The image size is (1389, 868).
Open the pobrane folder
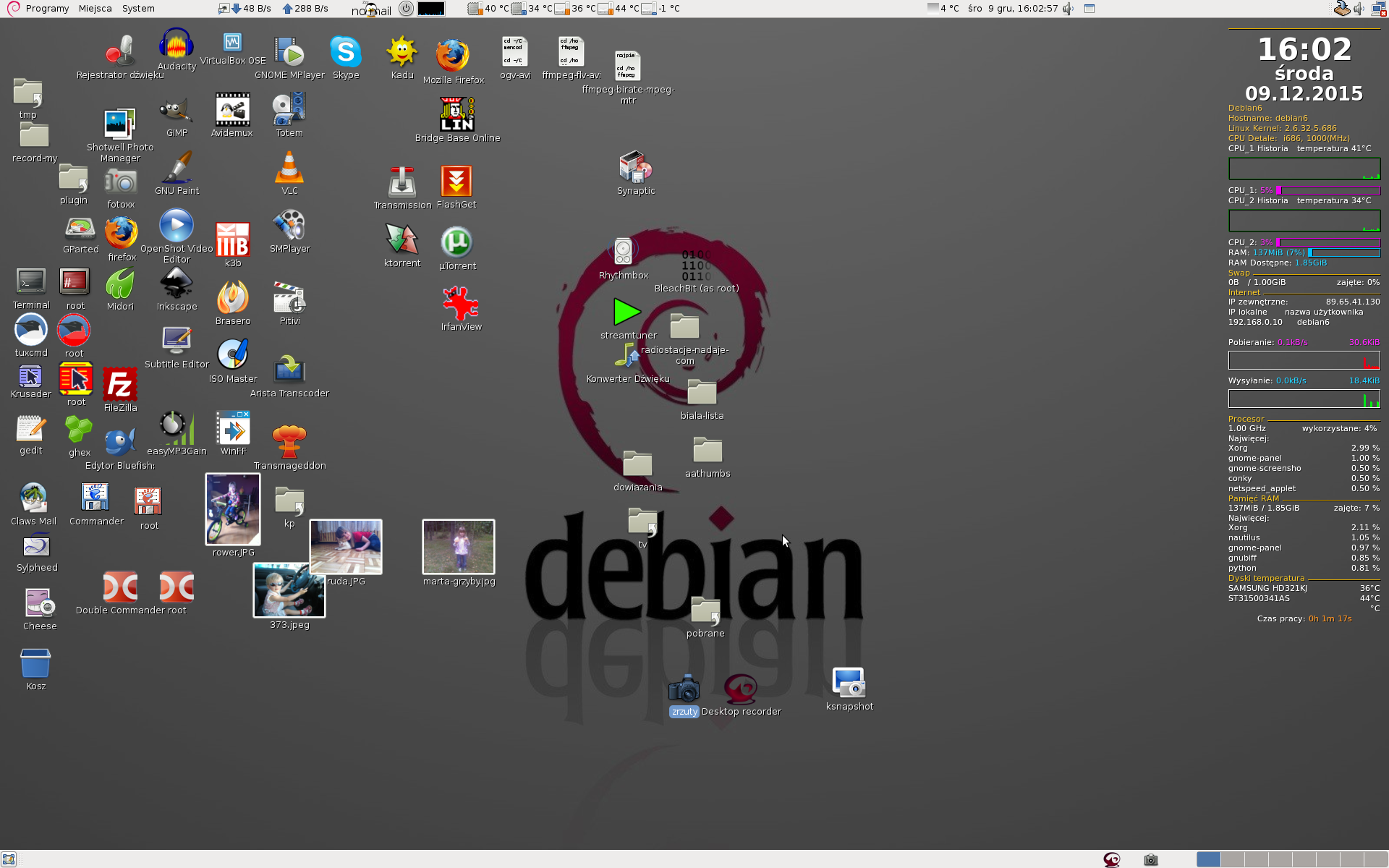705,611
